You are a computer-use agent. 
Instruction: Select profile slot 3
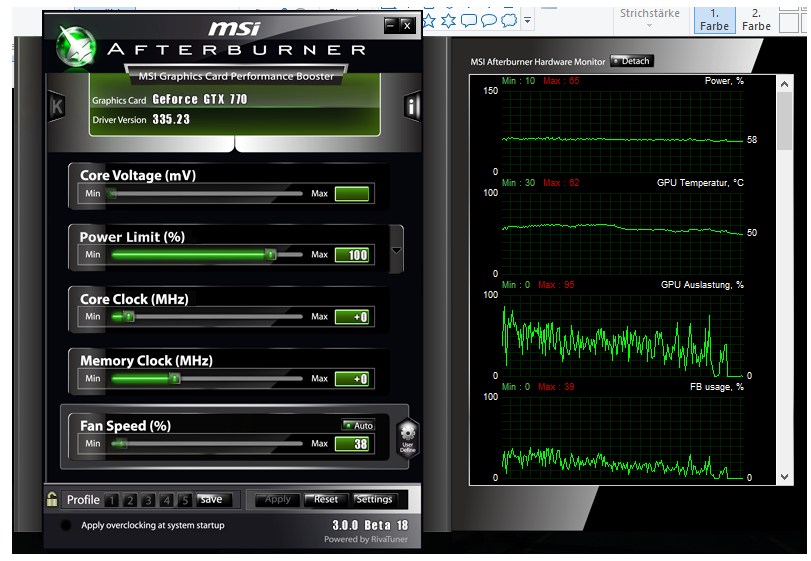pos(148,500)
